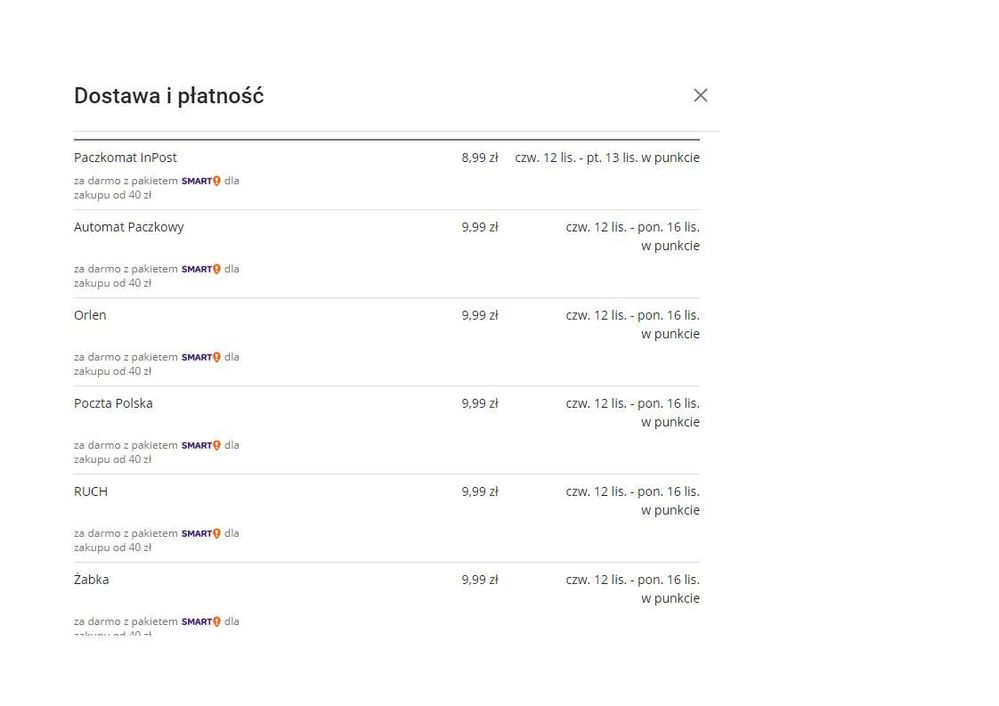999x706 pixels.
Task: Click the SMART badge under Orlen
Action: 201,357
